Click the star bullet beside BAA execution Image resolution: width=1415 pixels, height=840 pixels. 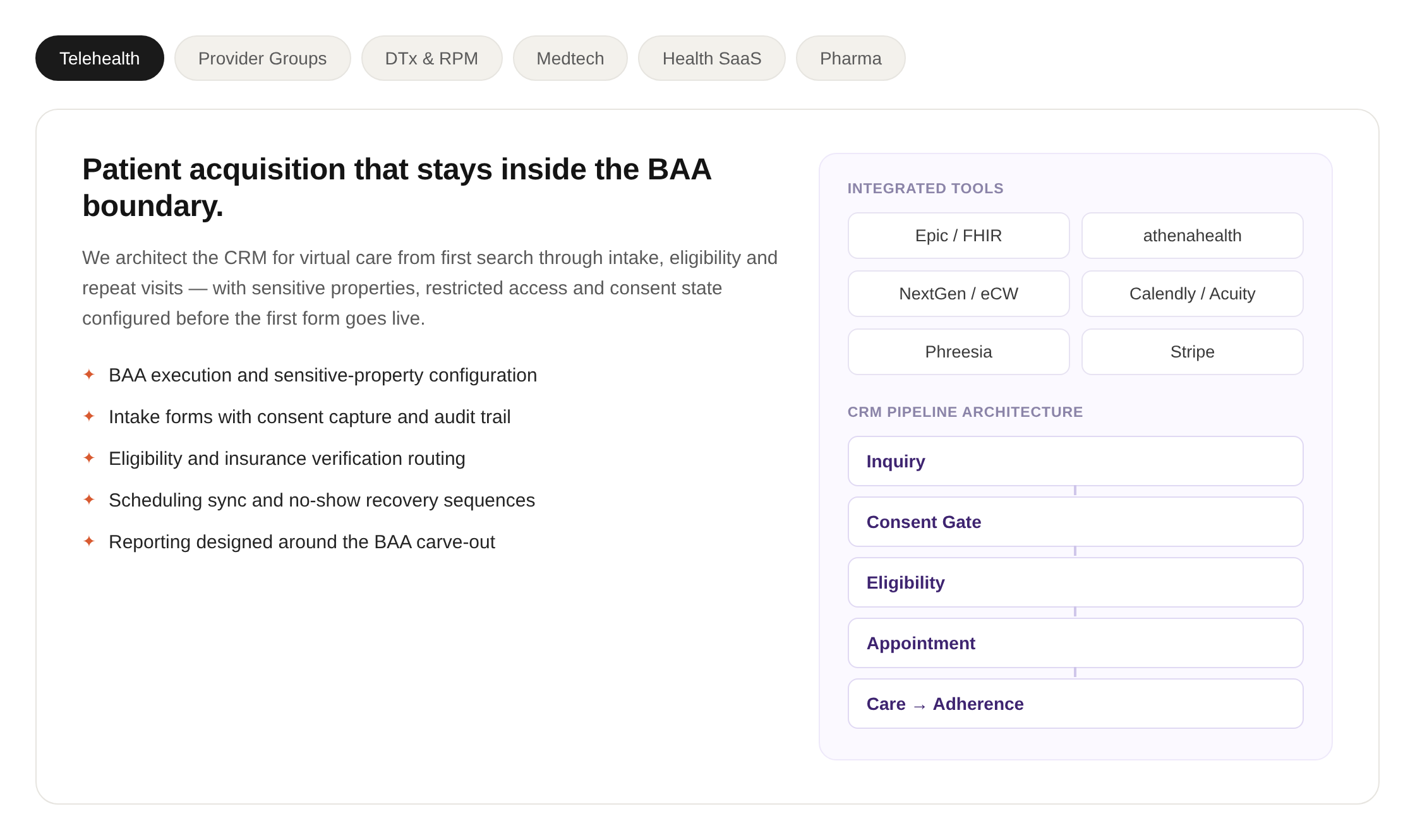(x=89, y=375)
